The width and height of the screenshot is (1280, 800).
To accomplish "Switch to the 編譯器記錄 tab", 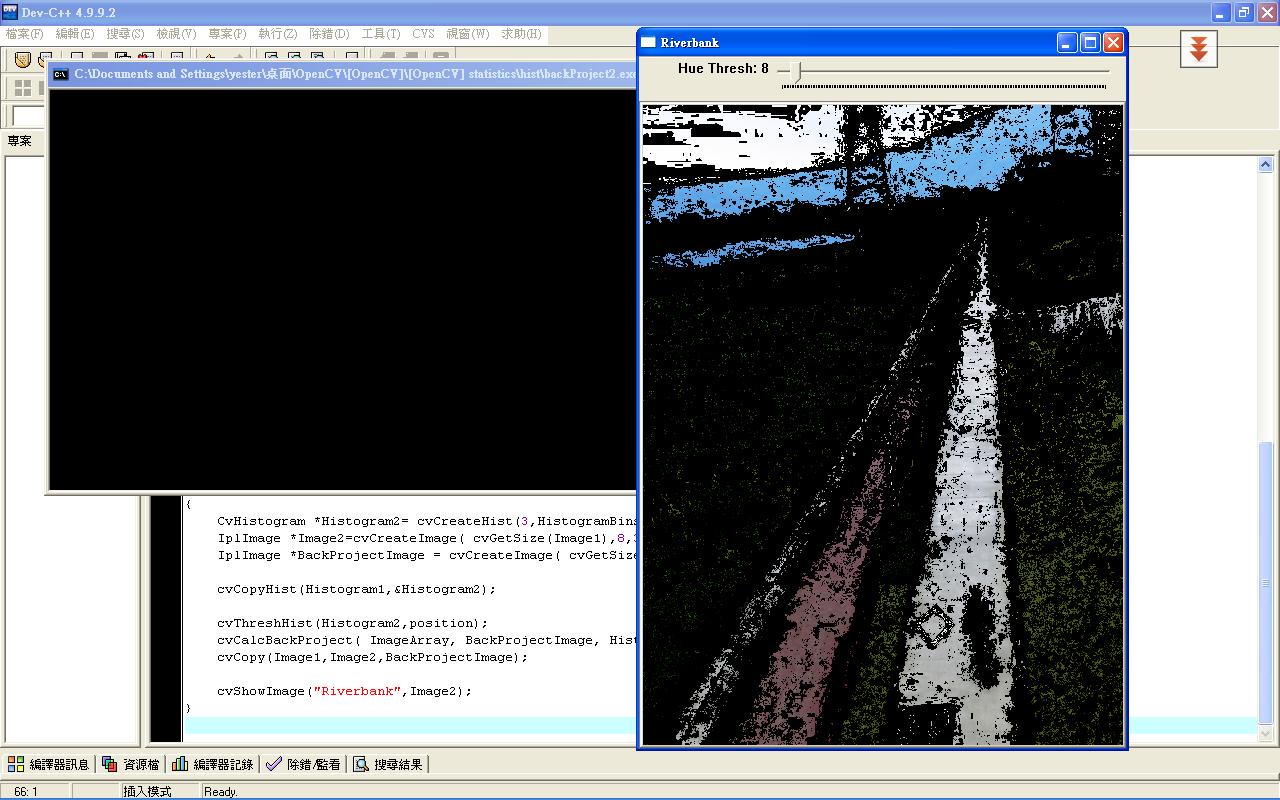I will (212, 764).
